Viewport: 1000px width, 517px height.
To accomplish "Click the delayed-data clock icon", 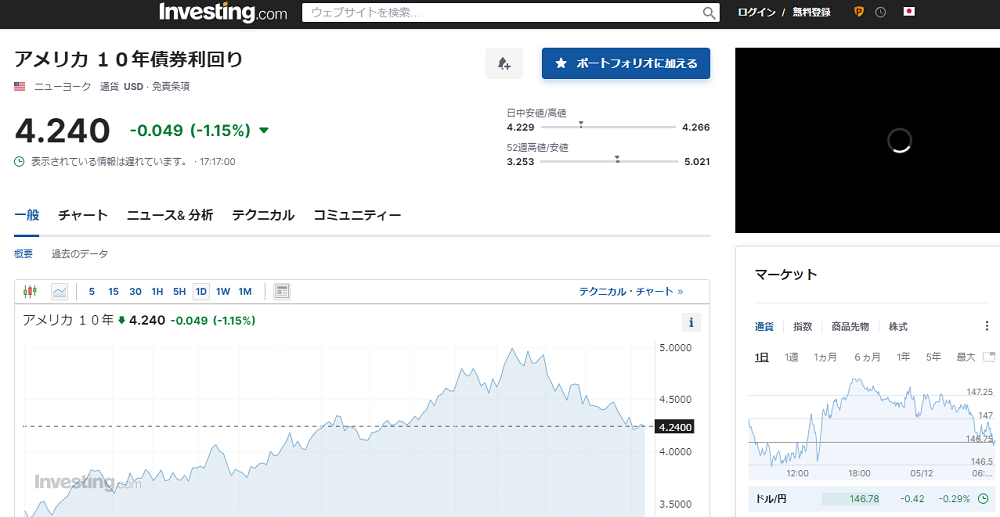I will point(20,162).
